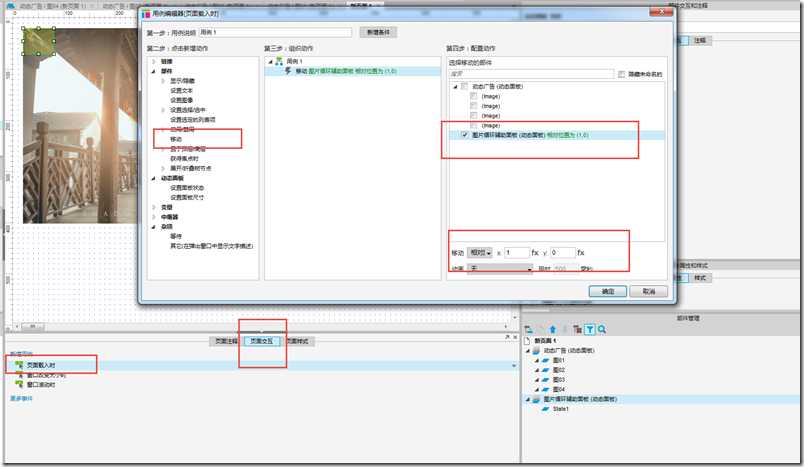Click the filter icon in 部件管理 toolbar

(x=590, y=330)
